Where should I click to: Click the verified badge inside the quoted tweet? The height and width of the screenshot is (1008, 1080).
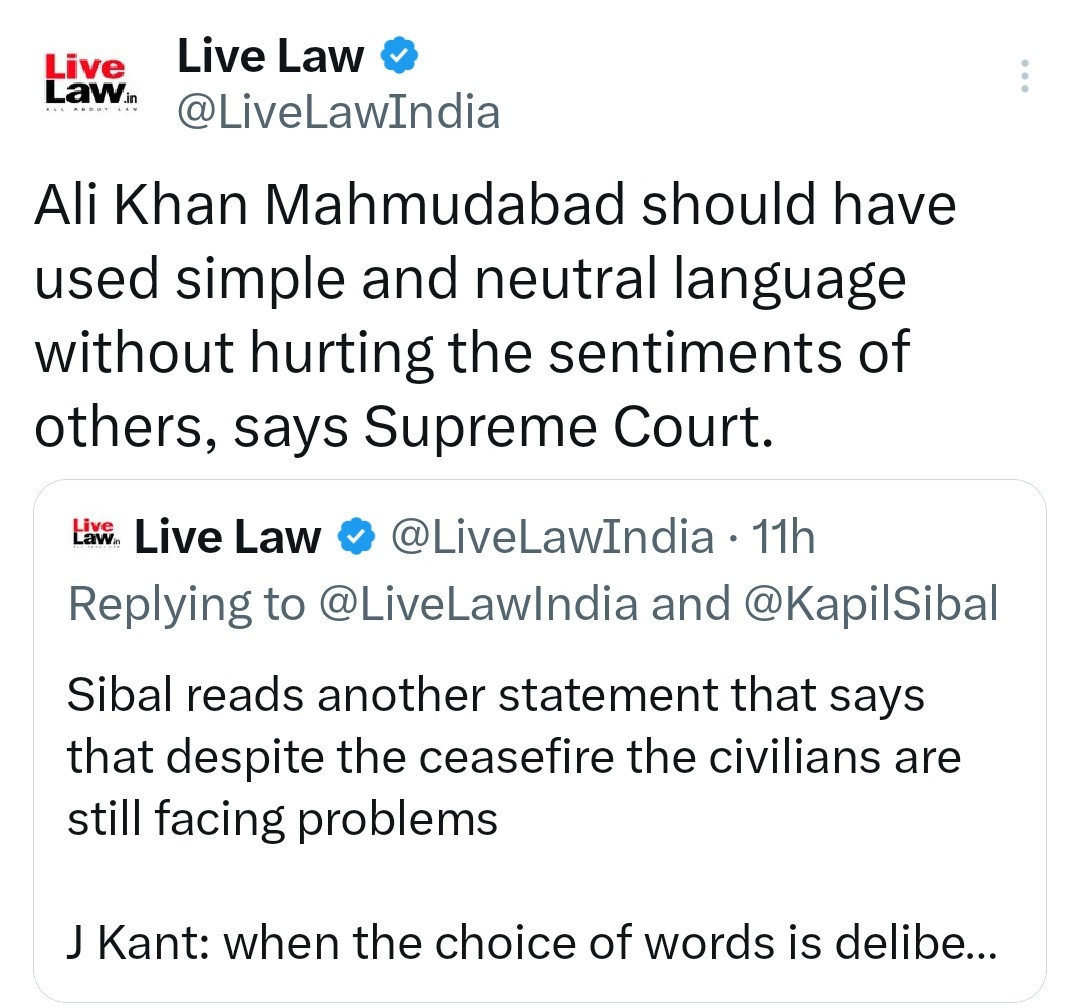(356, 537)
